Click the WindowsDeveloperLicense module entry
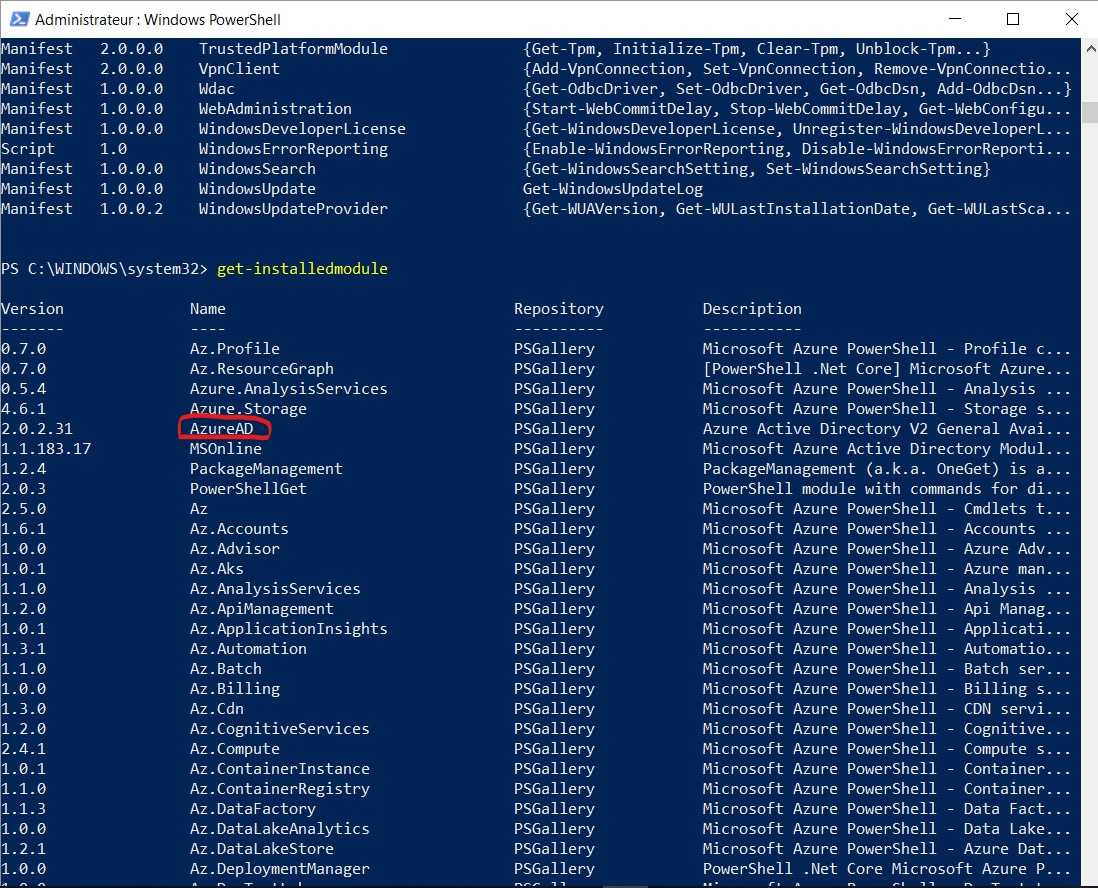This screenshot has height=888, width=1098. [302, 129]
